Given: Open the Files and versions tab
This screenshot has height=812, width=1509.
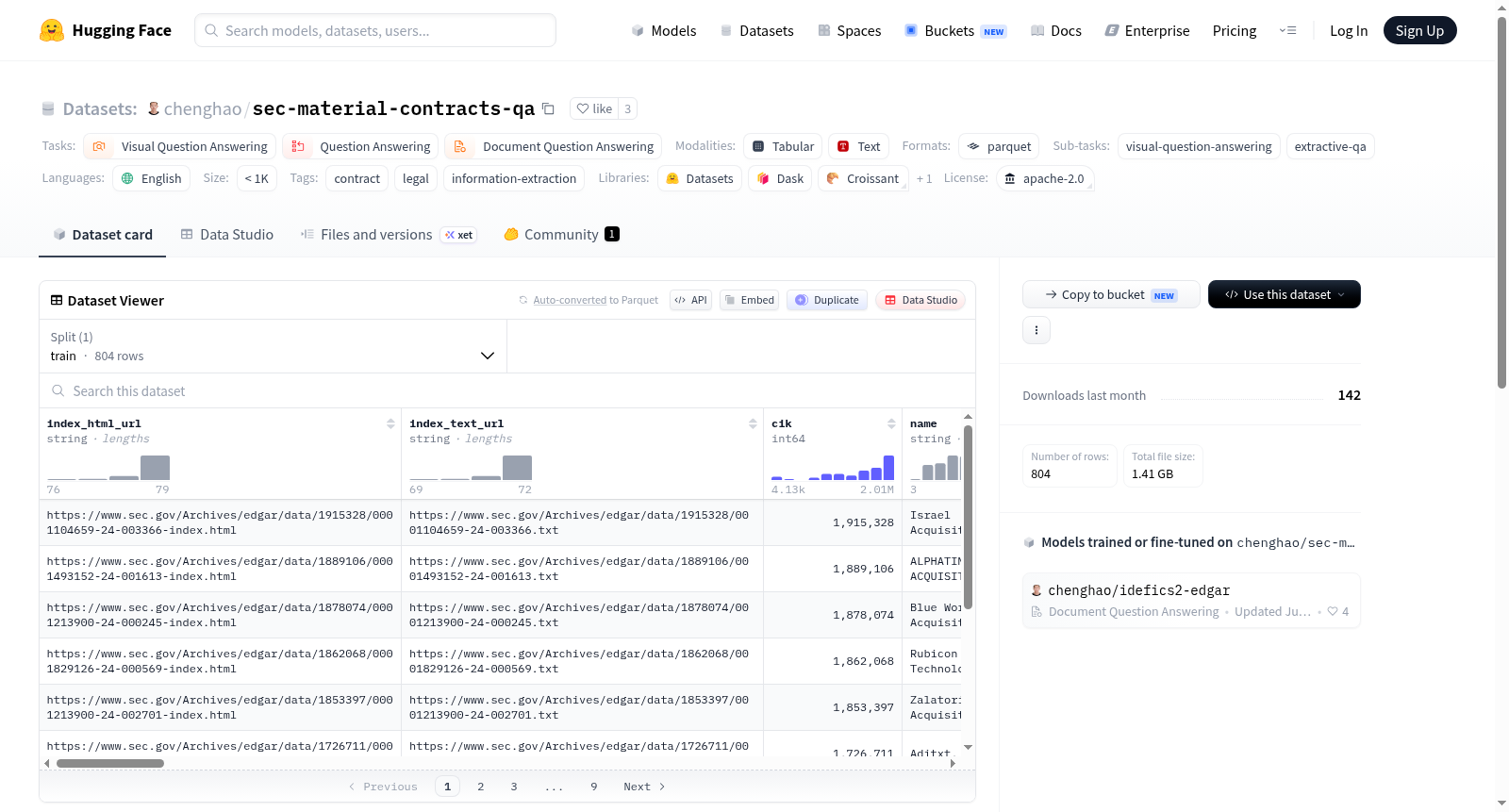Looking at the screenshot, I should (389, 234).
